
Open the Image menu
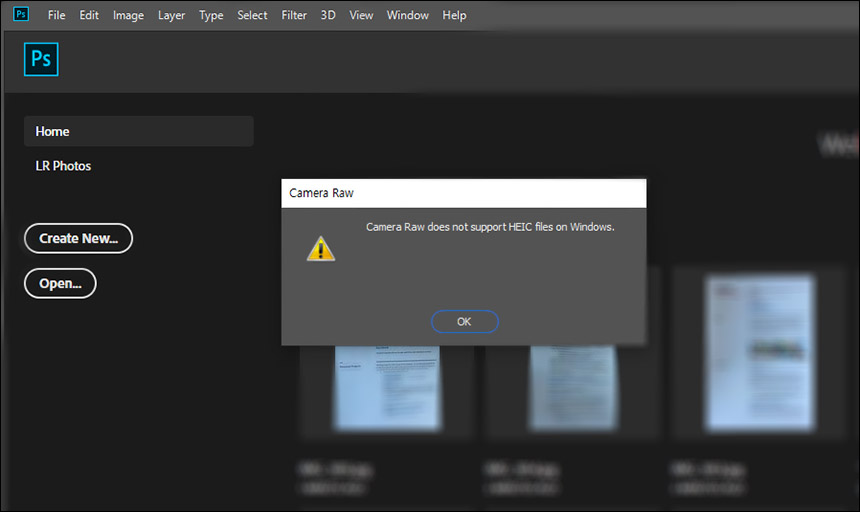pos(128,15)
